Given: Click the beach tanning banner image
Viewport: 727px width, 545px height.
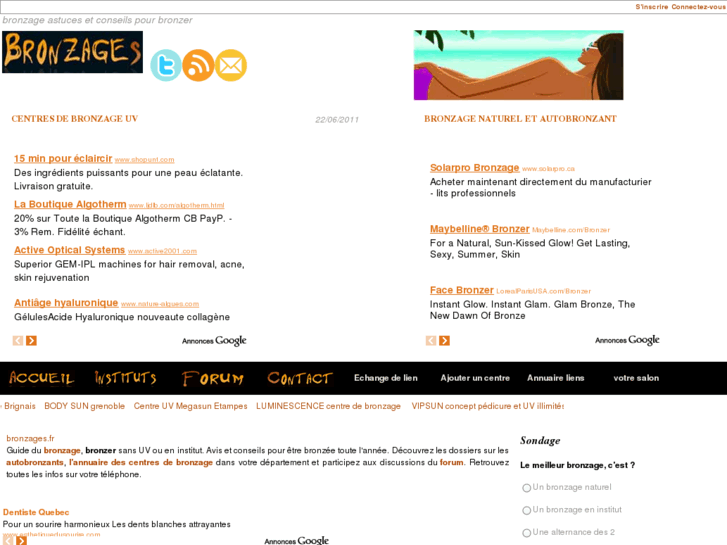Looking at the screenshot, I should point(518,65).
